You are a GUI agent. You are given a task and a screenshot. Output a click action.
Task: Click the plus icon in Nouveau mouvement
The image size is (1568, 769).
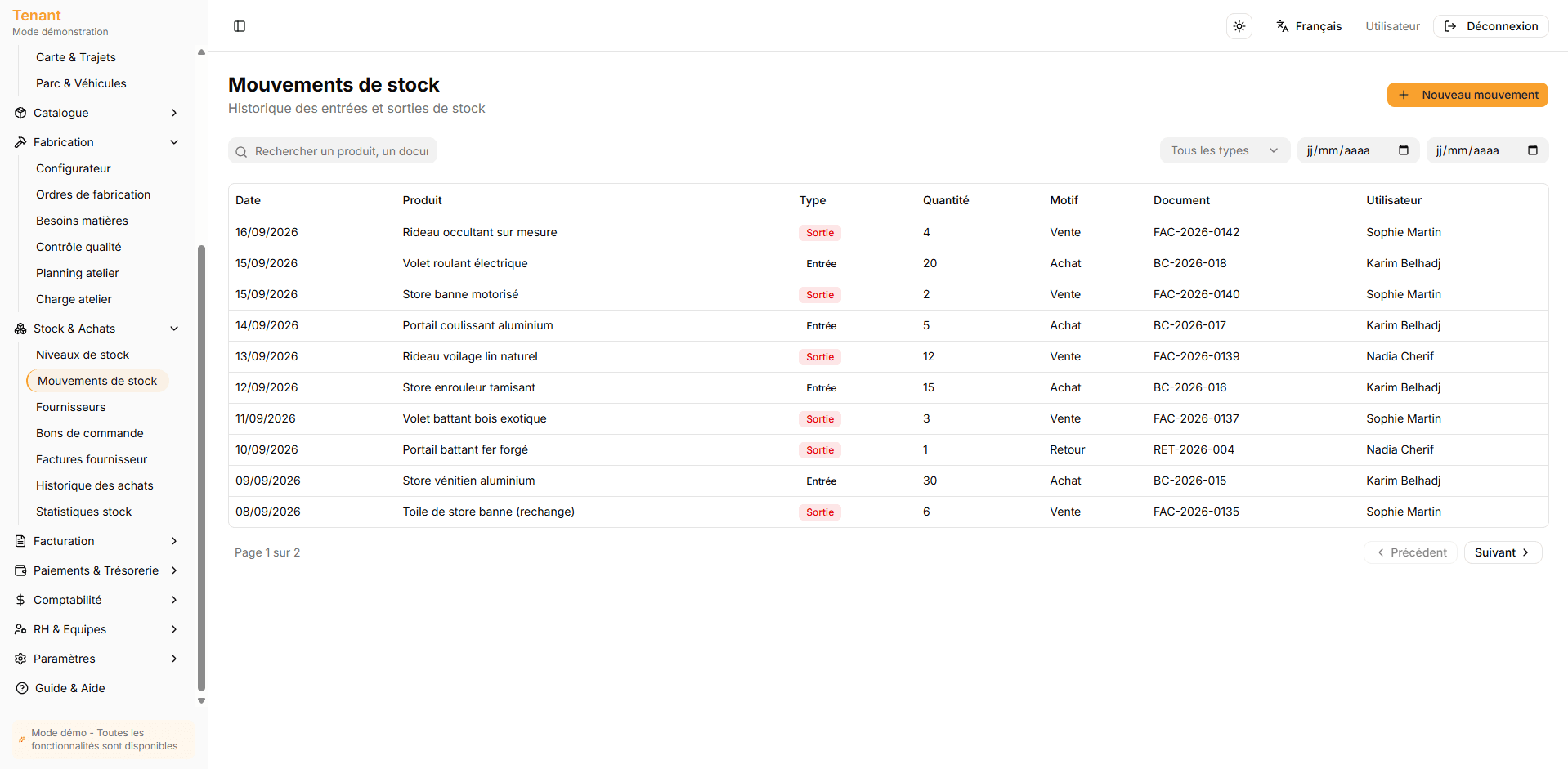[x=1404, y=95]
